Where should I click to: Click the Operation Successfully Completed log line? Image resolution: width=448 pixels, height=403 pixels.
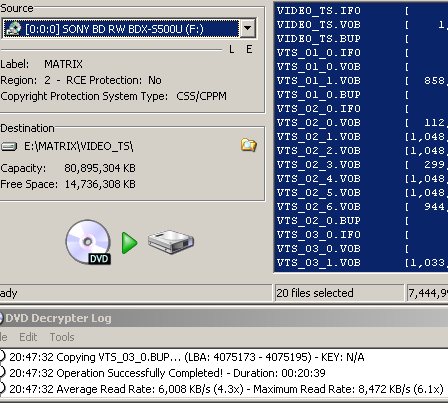[x=167, y=373]
